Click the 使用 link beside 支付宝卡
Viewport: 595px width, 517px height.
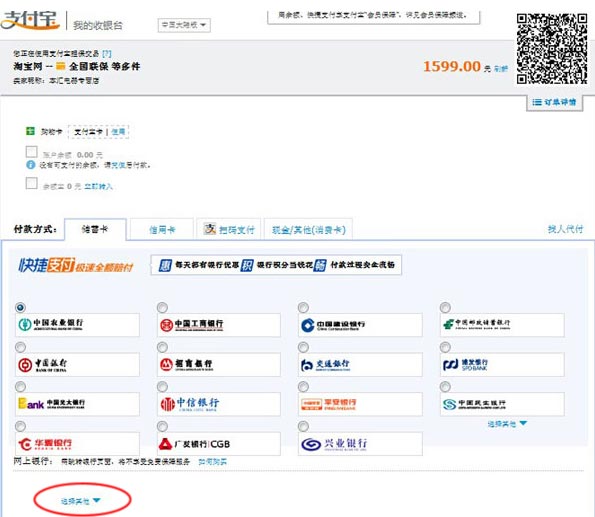[x=118, y=132]
